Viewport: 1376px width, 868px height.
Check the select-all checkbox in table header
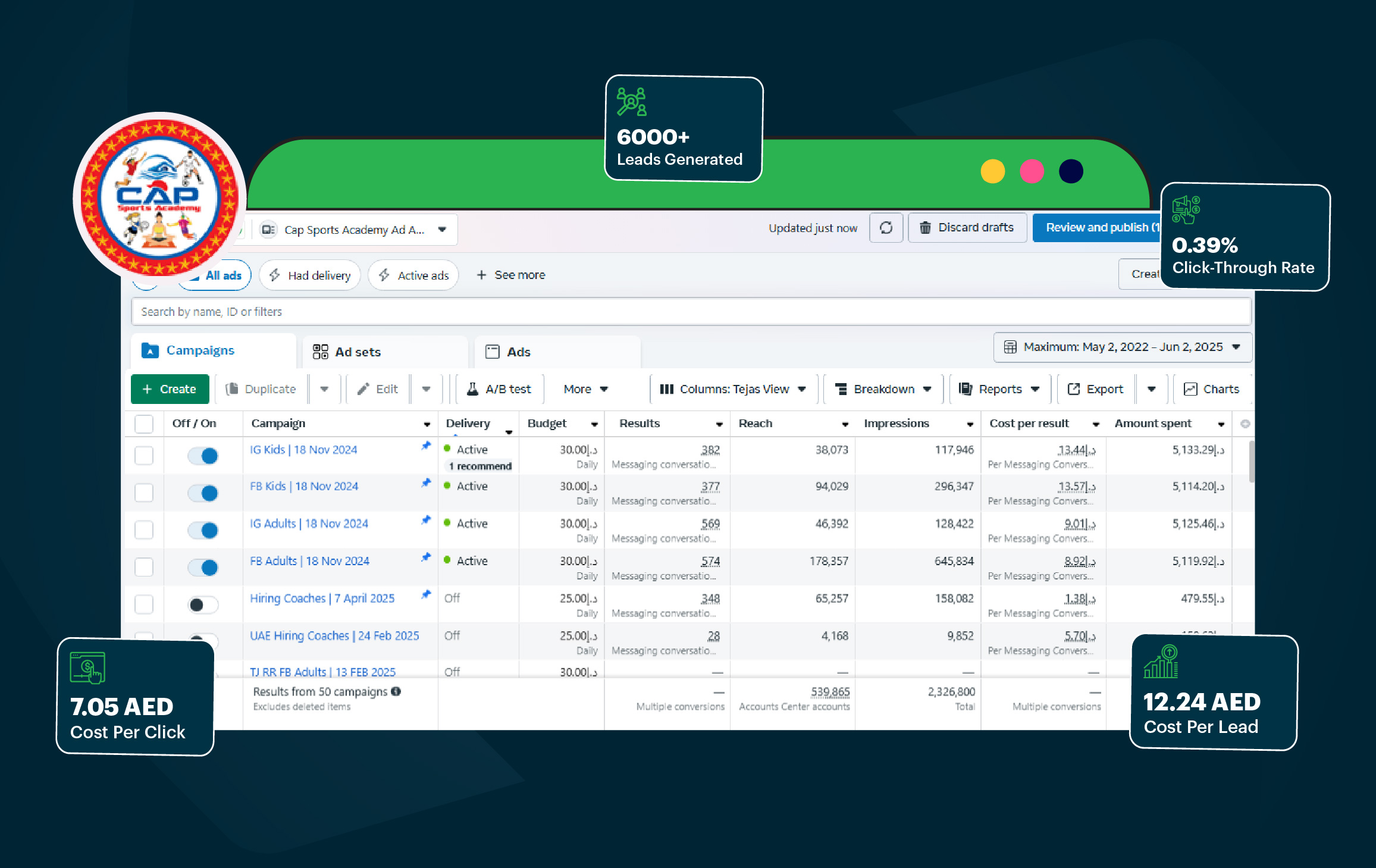pos(144,424)
